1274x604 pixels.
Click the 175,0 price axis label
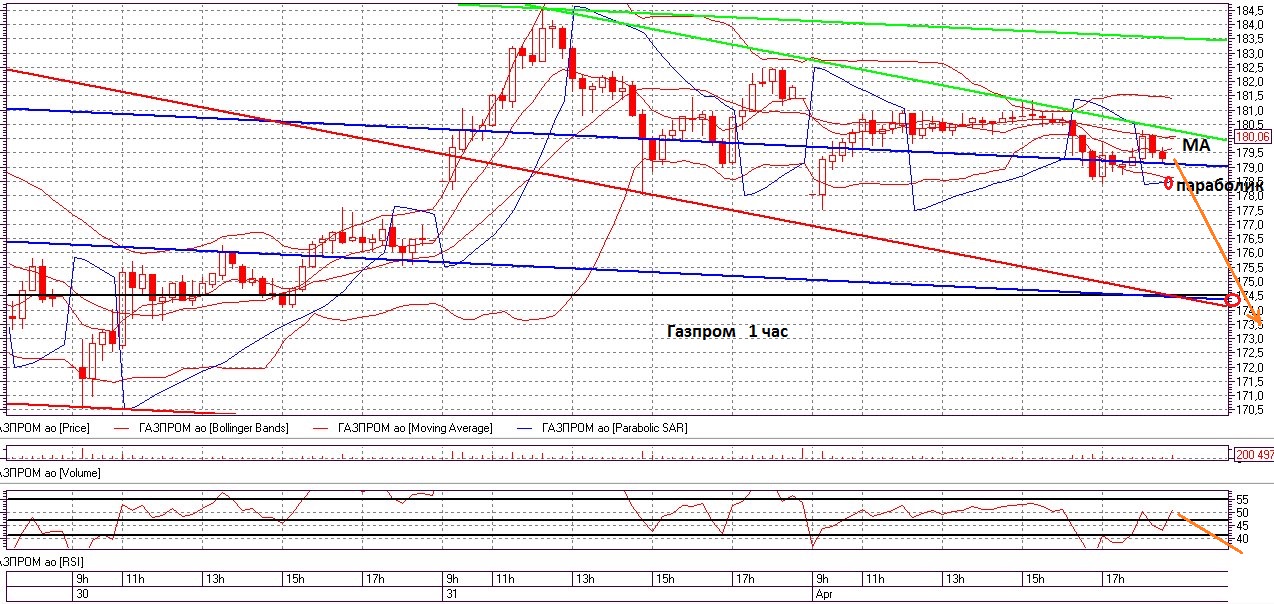[x=1249, y=282]
